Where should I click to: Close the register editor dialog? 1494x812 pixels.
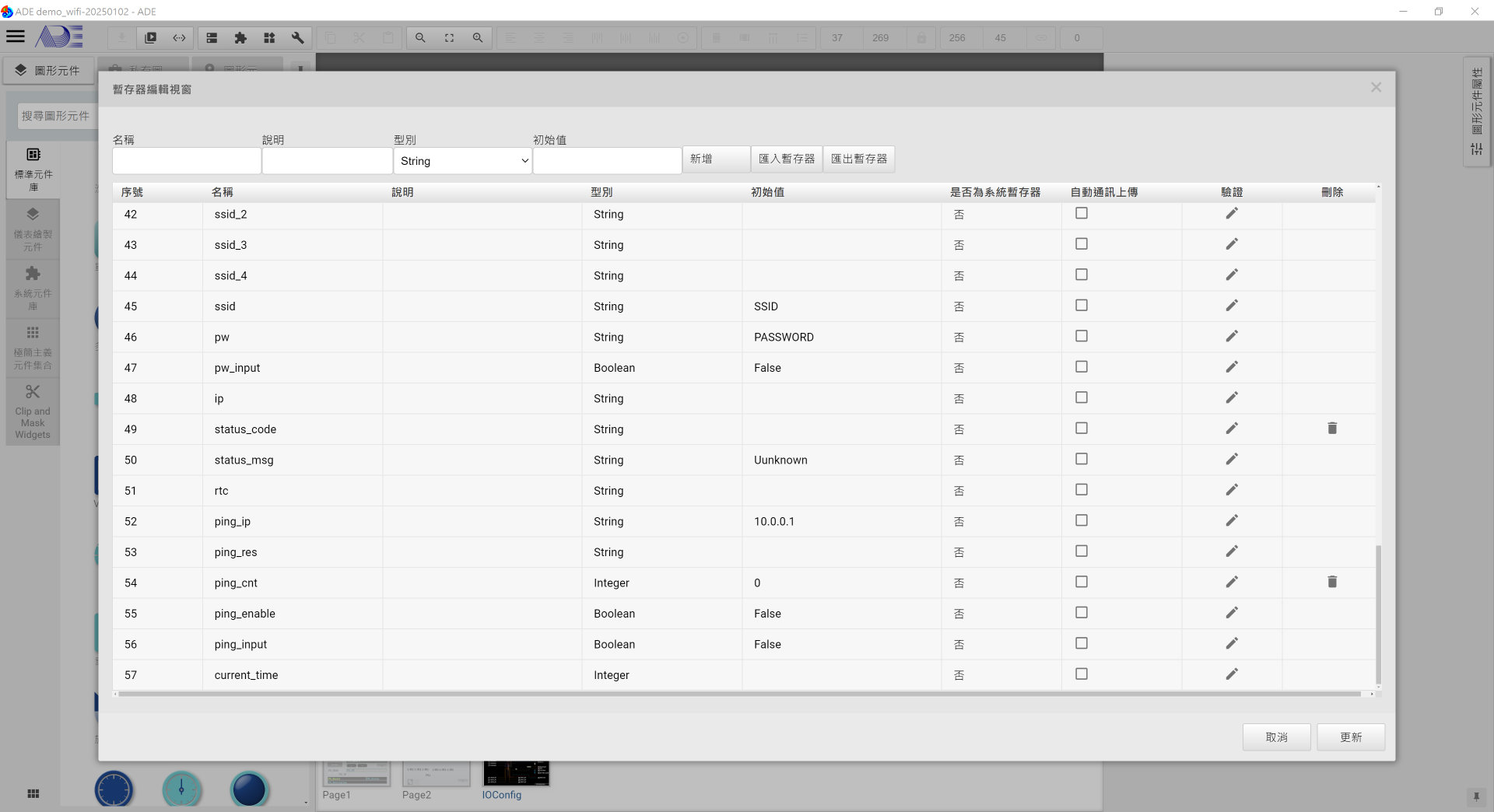coord(1376,88)
